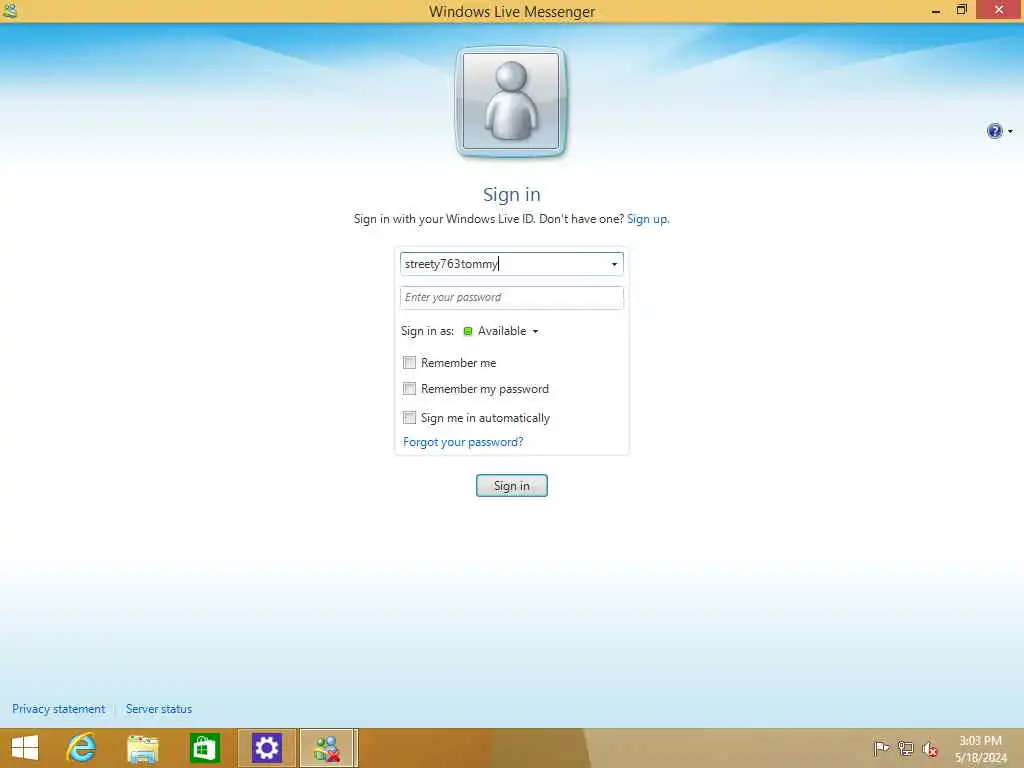Minimize the Messenger window
The height and width of the screenshot is (768, 1024).
[x=936, y=10]
